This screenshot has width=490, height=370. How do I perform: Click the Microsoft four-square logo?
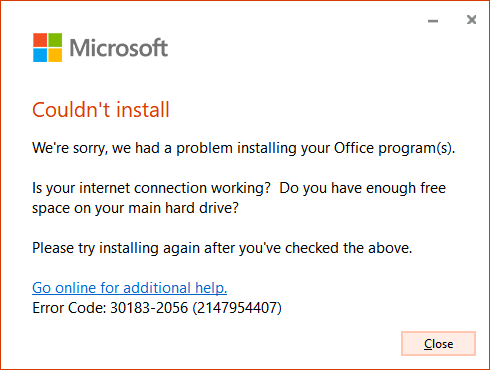click(x=47, y=47)
